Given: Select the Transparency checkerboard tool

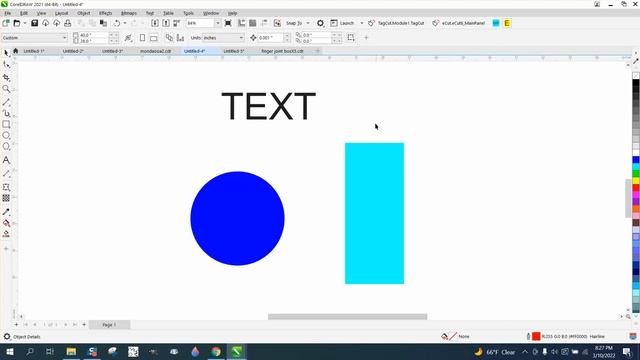Looking at the screenshot, I should click(x=6, y=198).
